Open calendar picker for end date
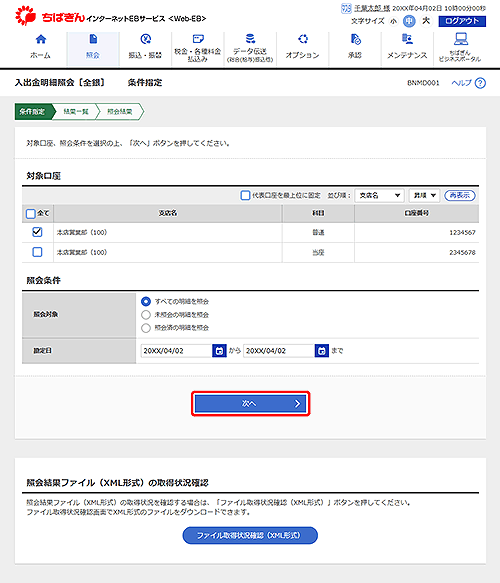Image resolution: width=500 pixels, height=583 pixels. [322, 351]
